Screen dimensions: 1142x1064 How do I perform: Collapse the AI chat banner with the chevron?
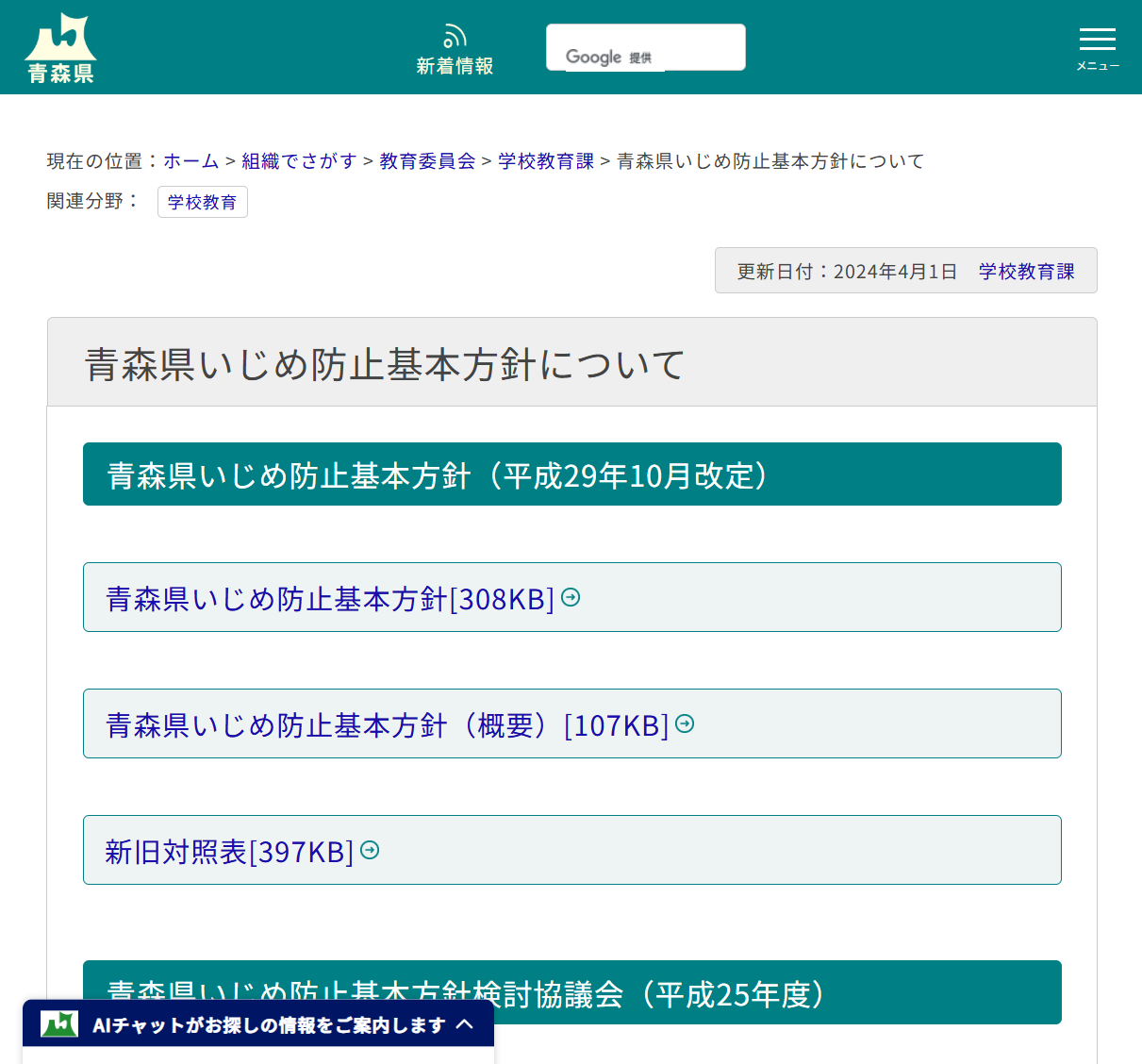[x=465, y=1022]
